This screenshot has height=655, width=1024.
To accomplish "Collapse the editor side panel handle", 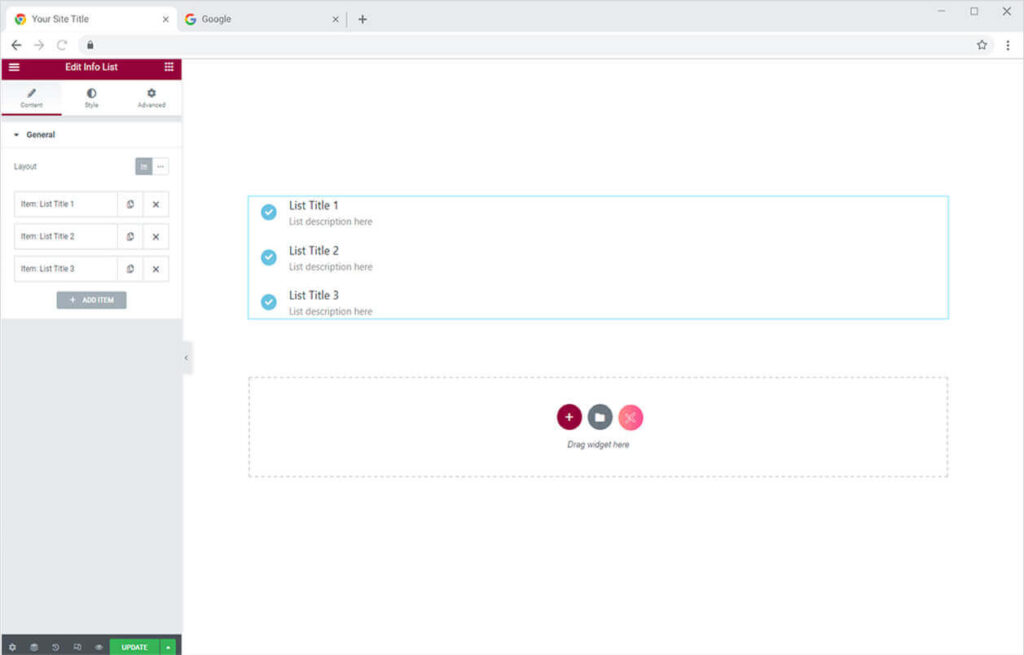I will (x=186, y=358).
